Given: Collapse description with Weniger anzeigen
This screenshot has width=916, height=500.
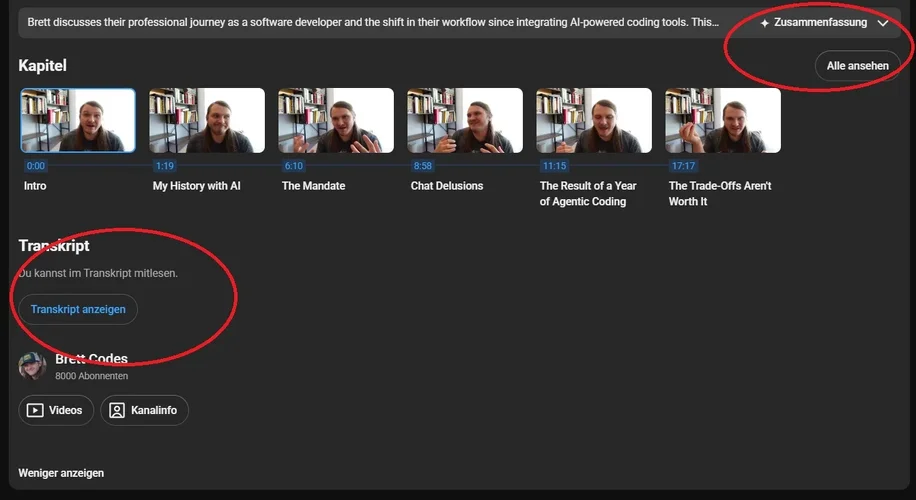Looking at the screenshot, I should pyautogui.click(x=61, y=473).
